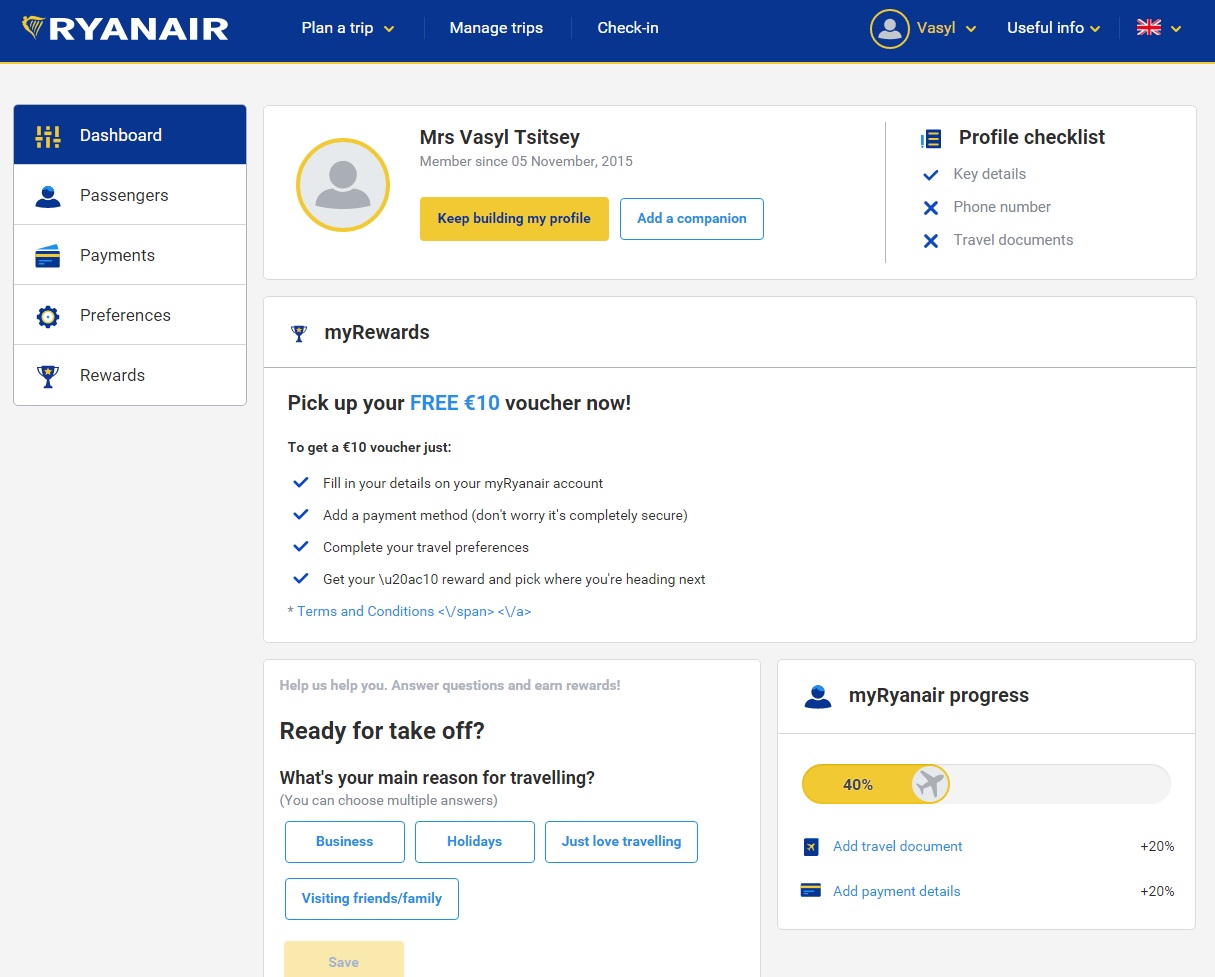Click the Add travel document link
Image resolution: width=1215 pixels, height=977 pixels.
(x=898, y=847)
